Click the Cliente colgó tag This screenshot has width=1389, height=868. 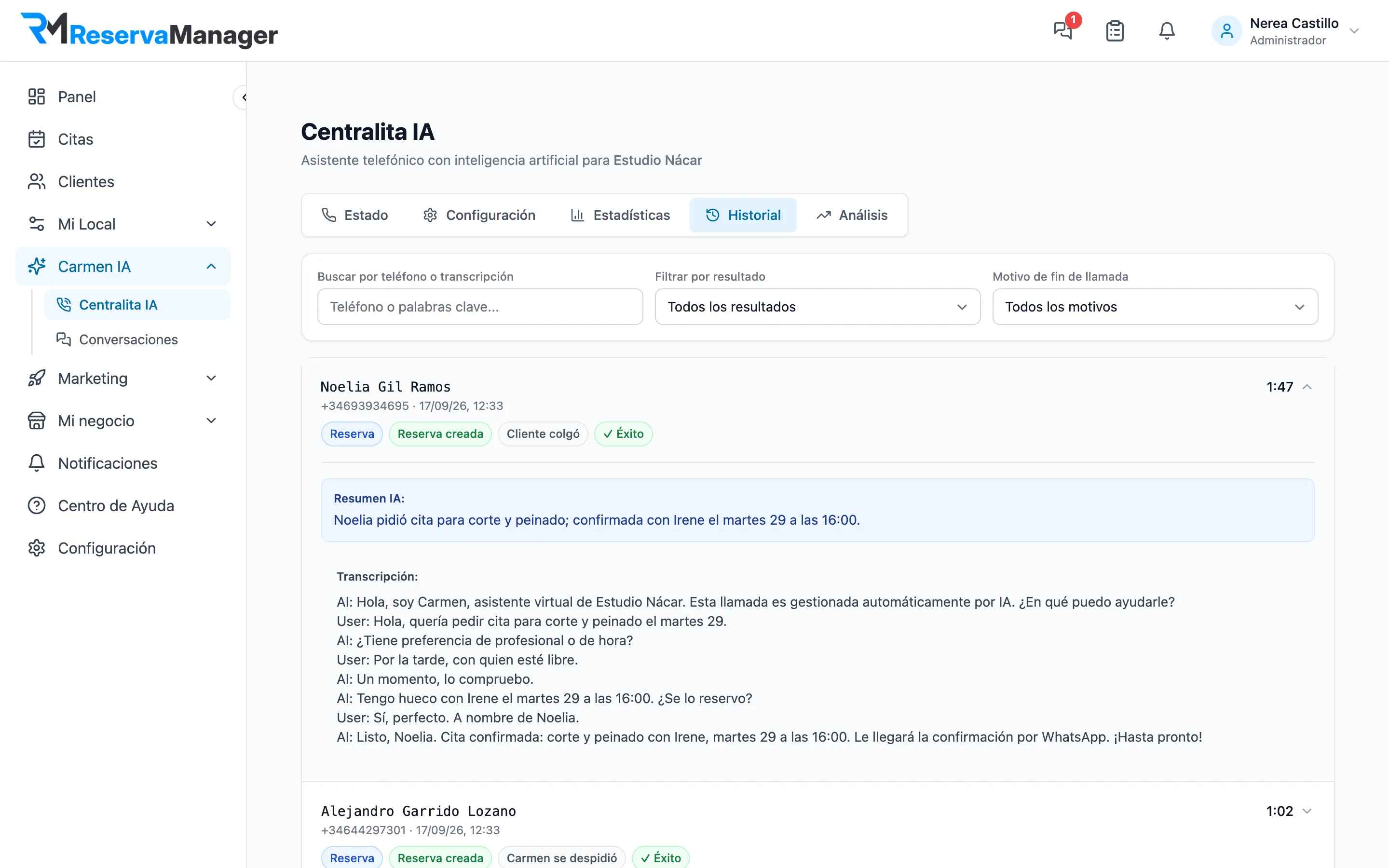click(543, 434)
